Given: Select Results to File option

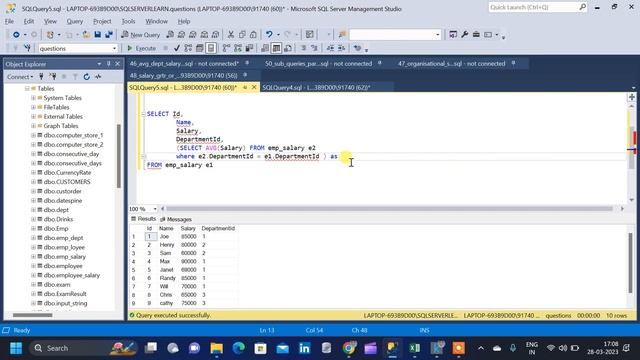Looking at the screenshot, I should click(288, 48).
